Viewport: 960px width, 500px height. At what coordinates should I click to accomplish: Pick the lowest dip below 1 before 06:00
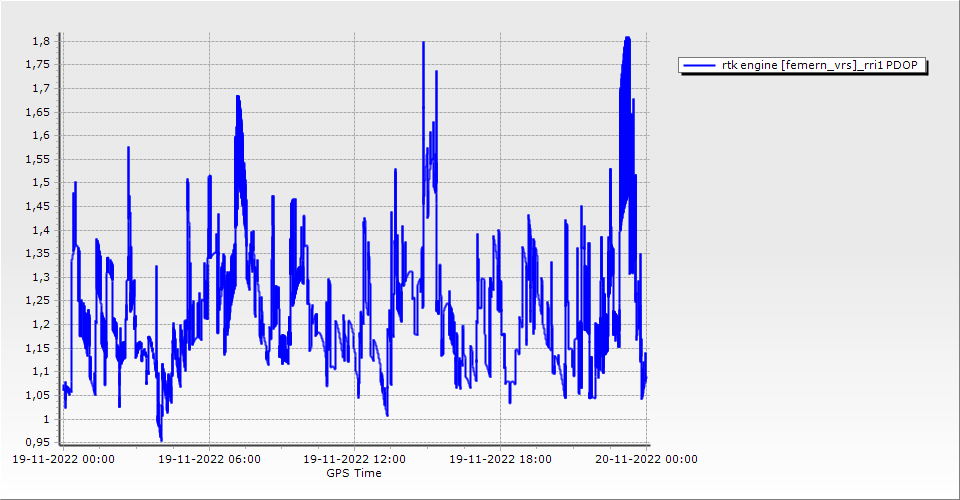160,438
